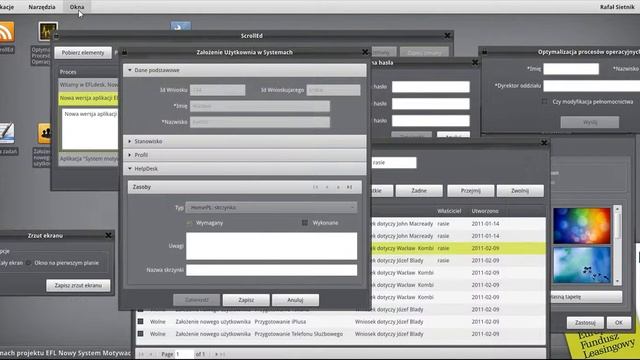This screenshot has width=640, height=360.
Task: Go to last page of task list
Action: [222, 354]
